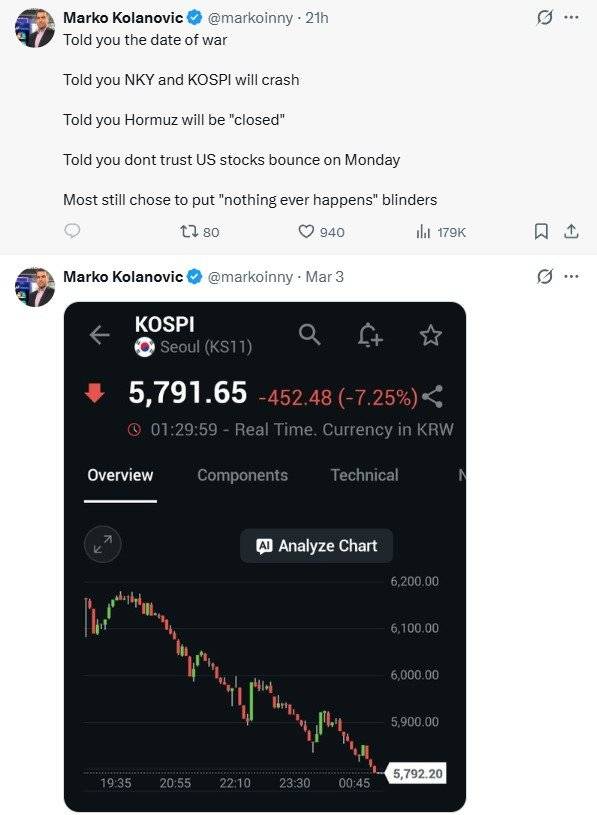The image size is (597, 815).
Task: Tap the reply icon on Marko's tweet
Action: [71, 231]
